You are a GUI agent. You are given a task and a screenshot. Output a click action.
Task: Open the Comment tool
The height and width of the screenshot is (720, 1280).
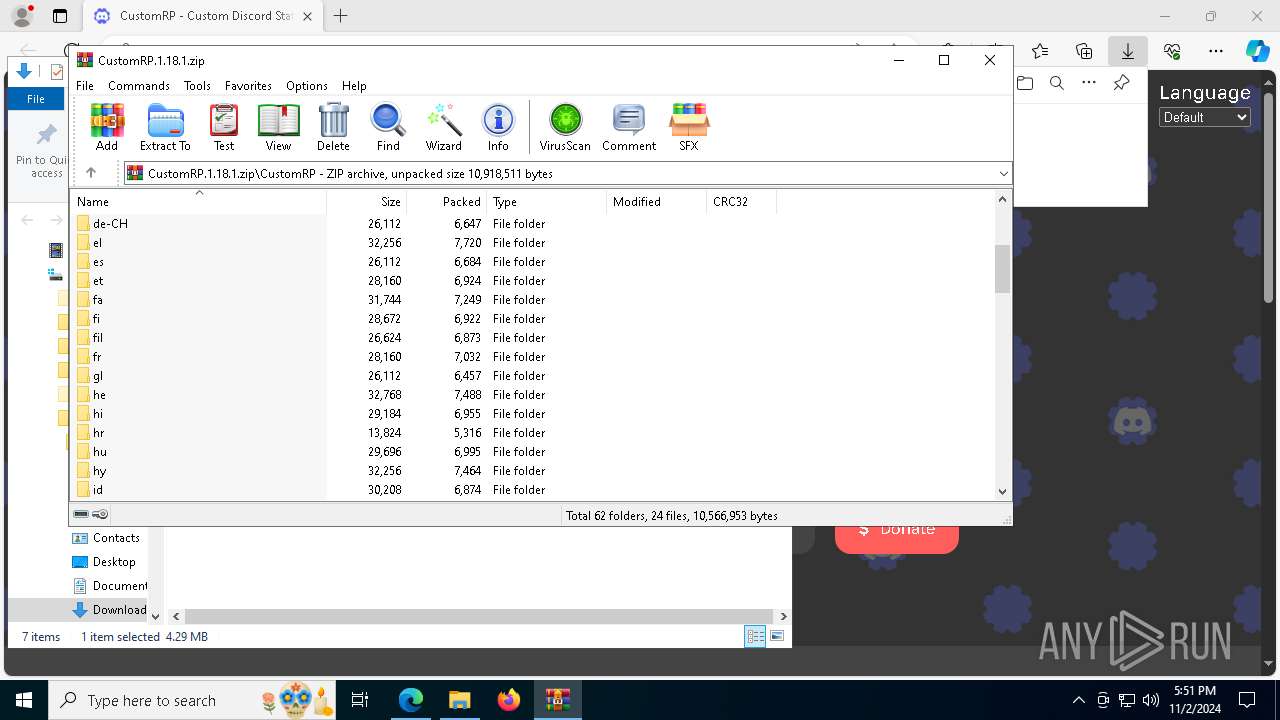(629, 127)
